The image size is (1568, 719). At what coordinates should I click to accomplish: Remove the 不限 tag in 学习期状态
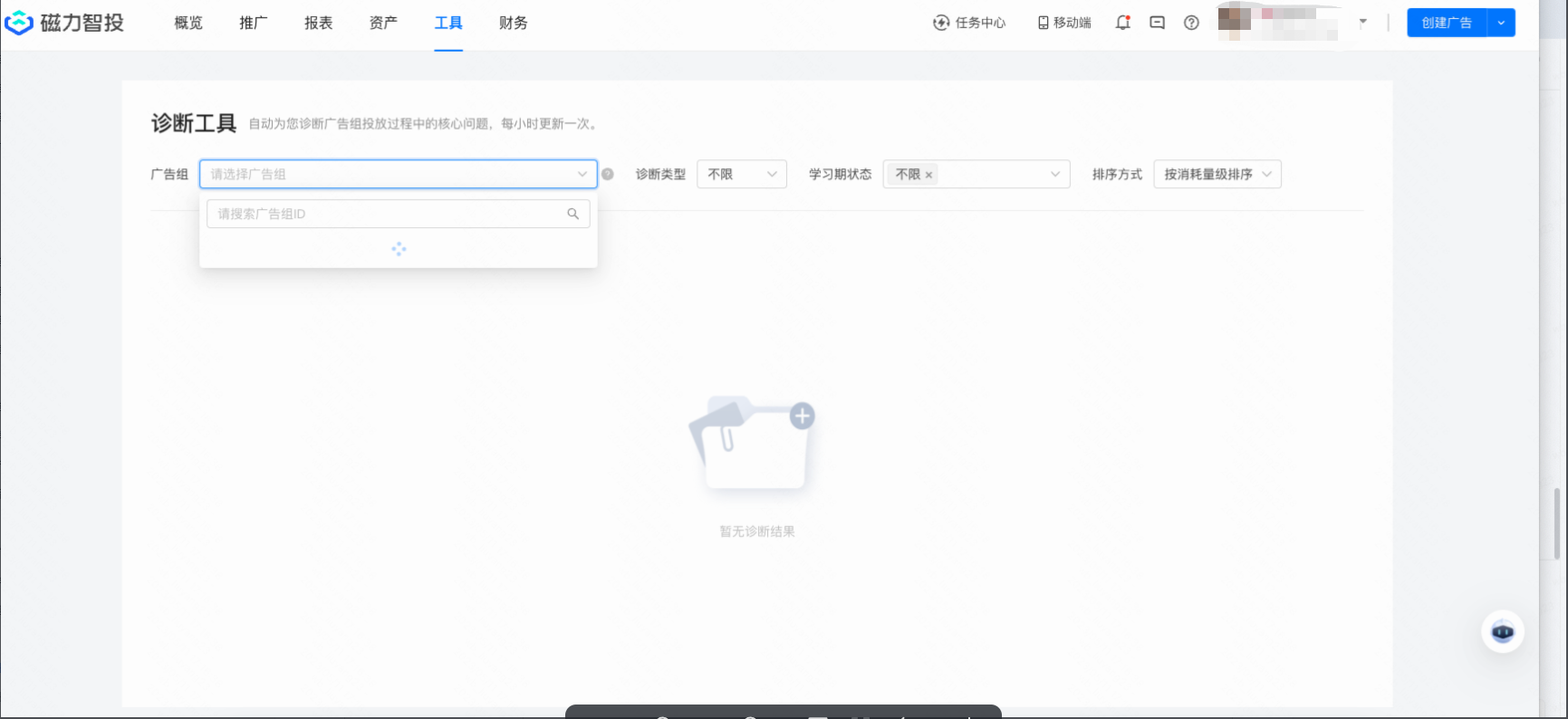(928, 175)
